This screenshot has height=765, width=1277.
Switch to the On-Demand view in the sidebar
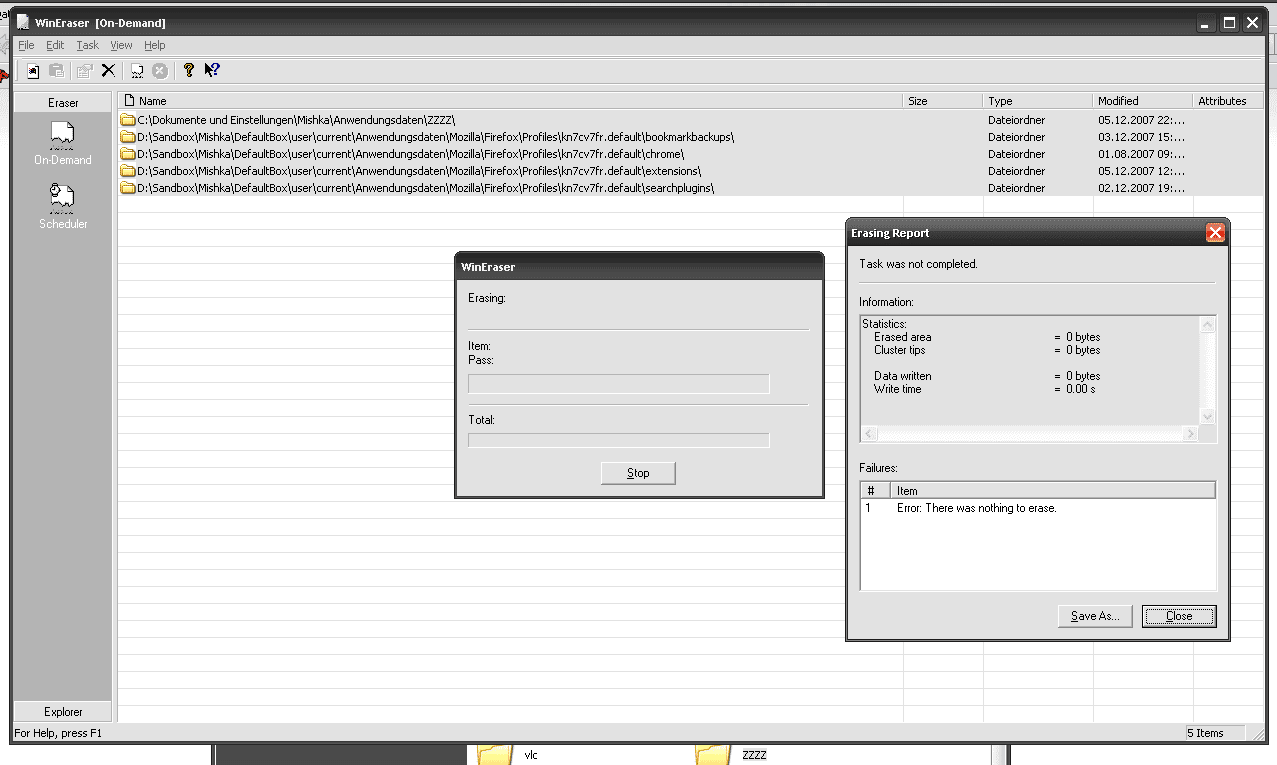[x=63, y=142]
